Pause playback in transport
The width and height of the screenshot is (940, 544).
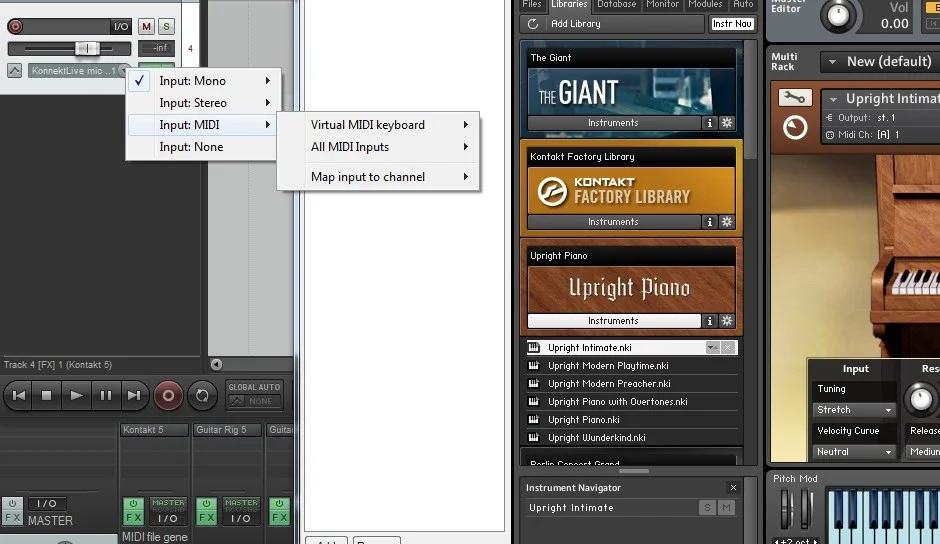pyautogui.click(x=106, y=395)
